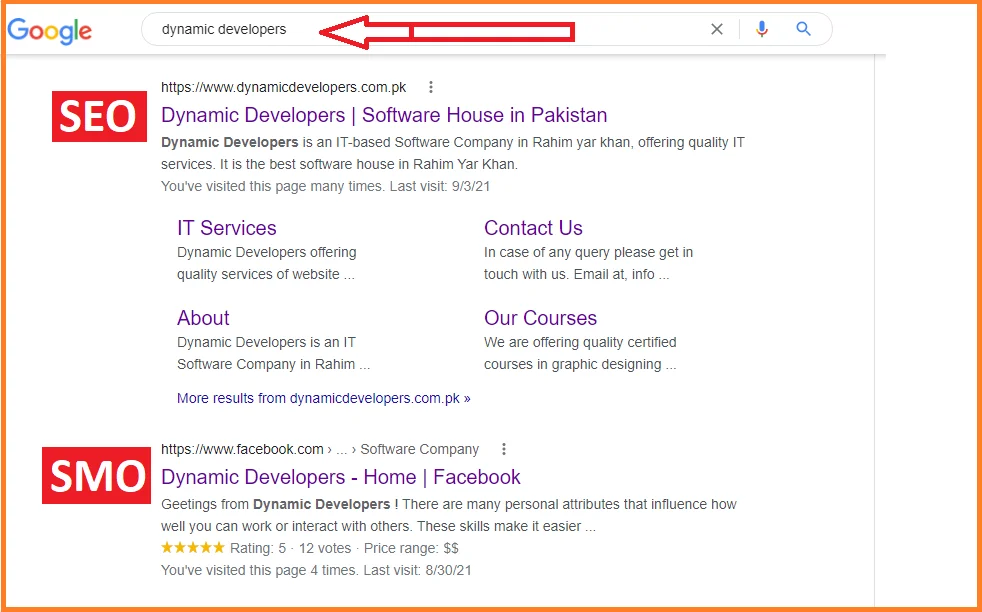Open the 'Contact Us' sitelink
This screenshot has height=612, width=982.
[x=534, y=228]
